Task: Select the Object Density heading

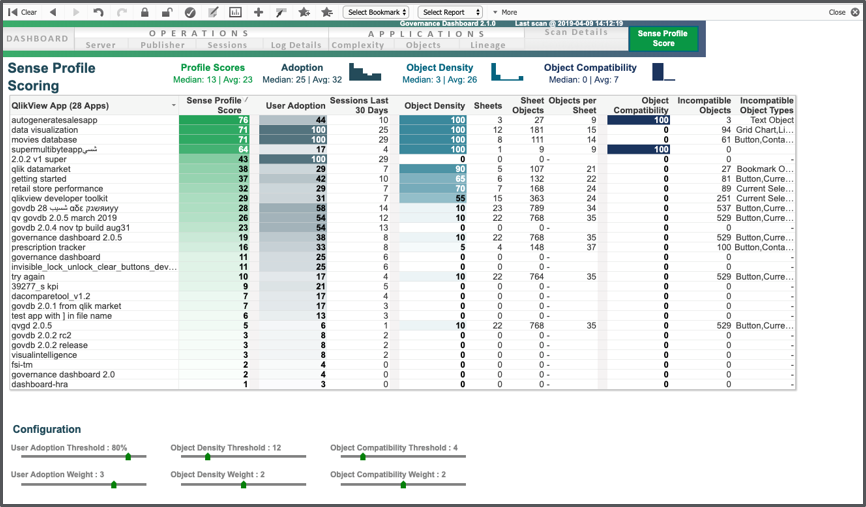Action: 440,67
